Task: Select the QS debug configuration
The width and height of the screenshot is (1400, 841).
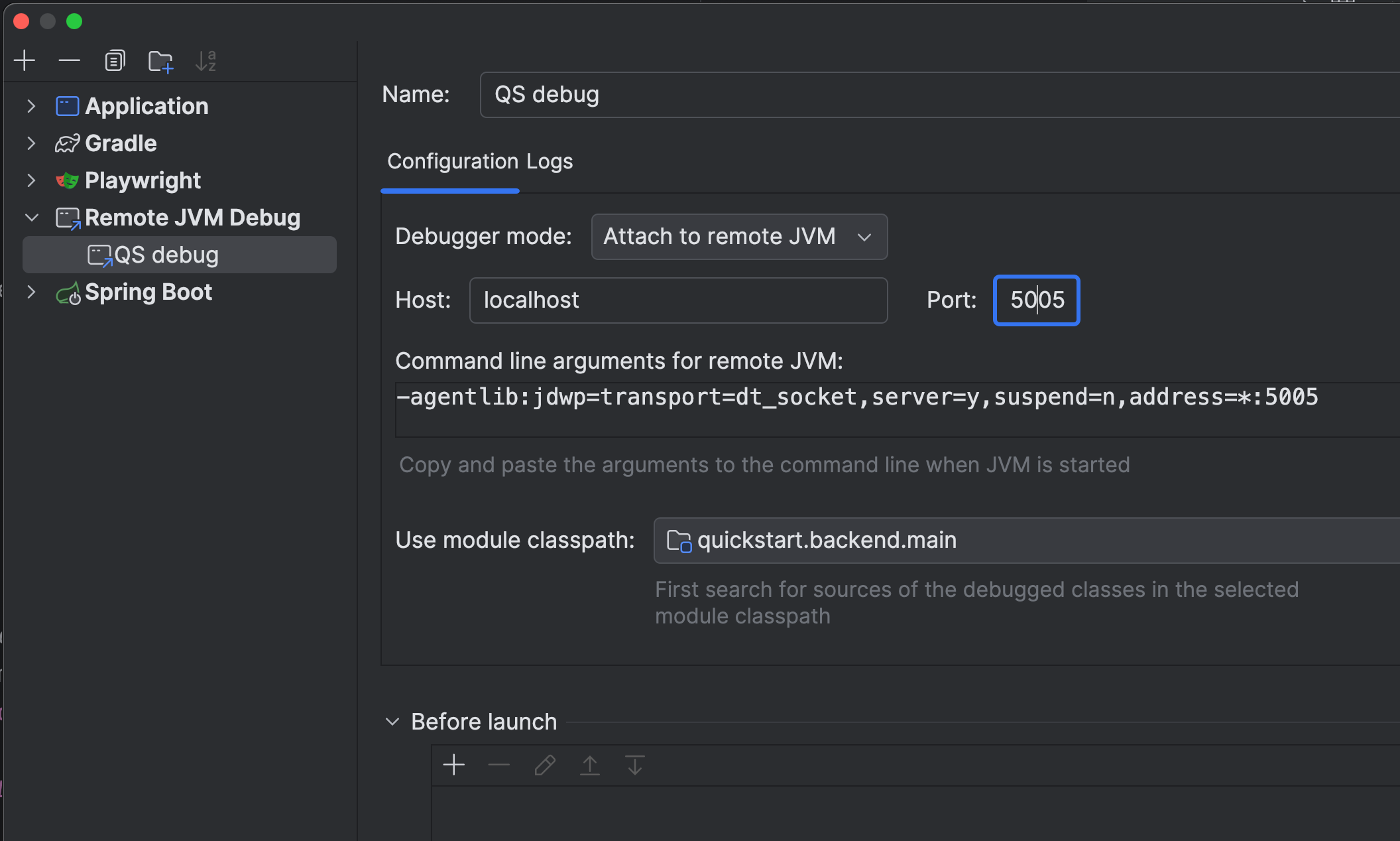Action: (x=166, y=254)
